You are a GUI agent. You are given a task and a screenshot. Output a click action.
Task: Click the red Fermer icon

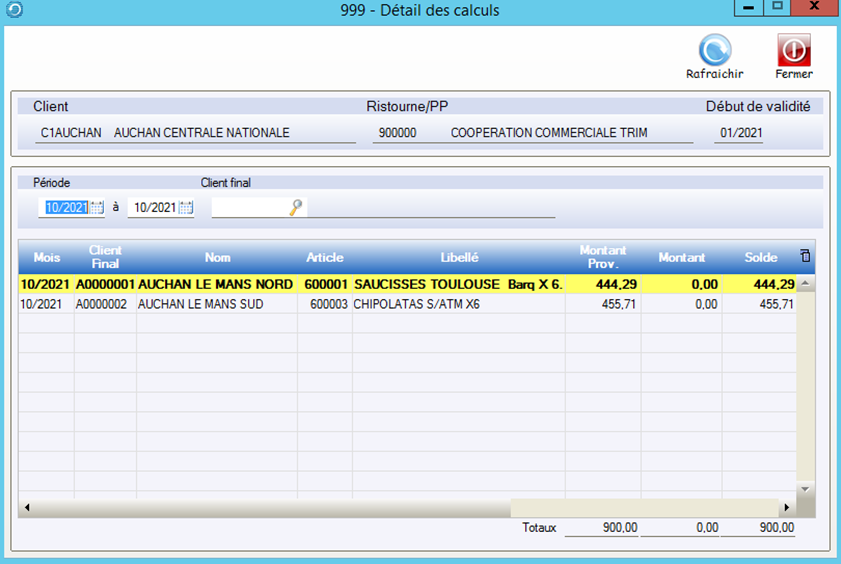coord(793,50)
